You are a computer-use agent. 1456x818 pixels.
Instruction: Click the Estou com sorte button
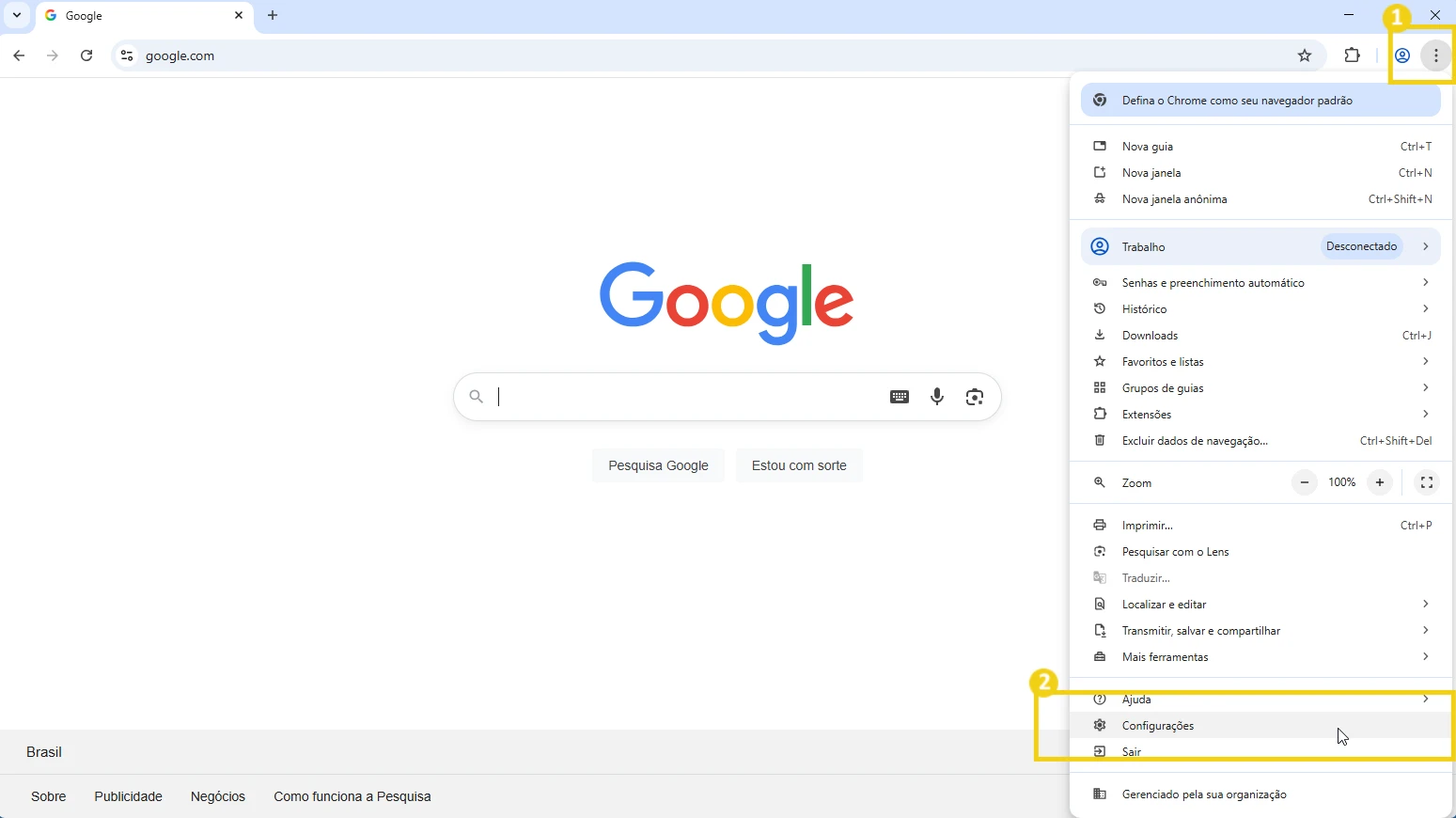799,465
